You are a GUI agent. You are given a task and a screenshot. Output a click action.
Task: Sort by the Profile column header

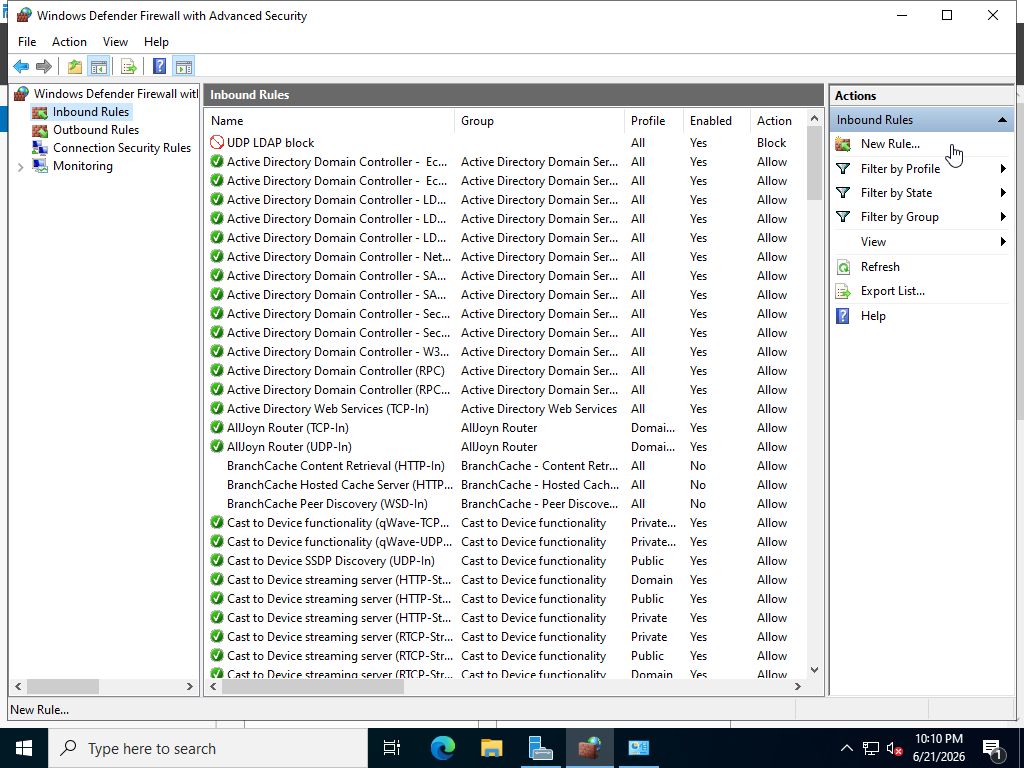[x=654, y=121]
